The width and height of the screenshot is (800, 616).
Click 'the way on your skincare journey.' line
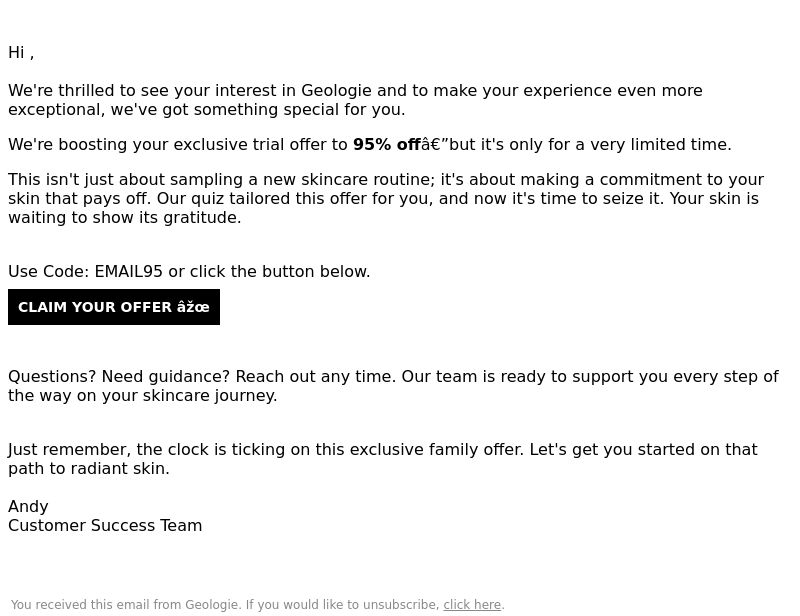point(142,396)
